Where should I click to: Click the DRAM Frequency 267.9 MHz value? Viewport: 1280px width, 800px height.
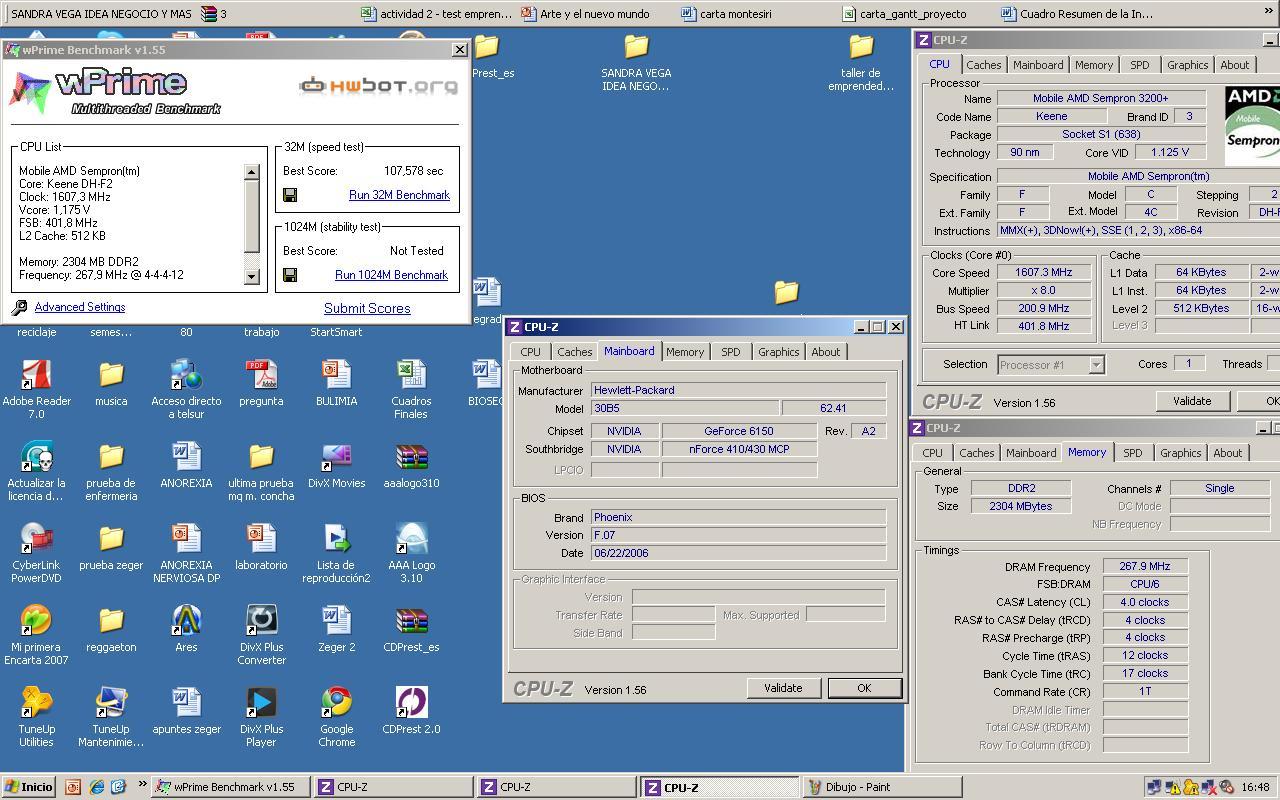click(x=1145, y=567)
